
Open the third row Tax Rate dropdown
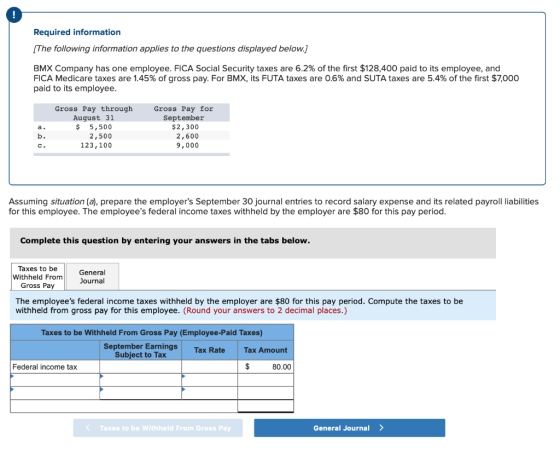209,393
